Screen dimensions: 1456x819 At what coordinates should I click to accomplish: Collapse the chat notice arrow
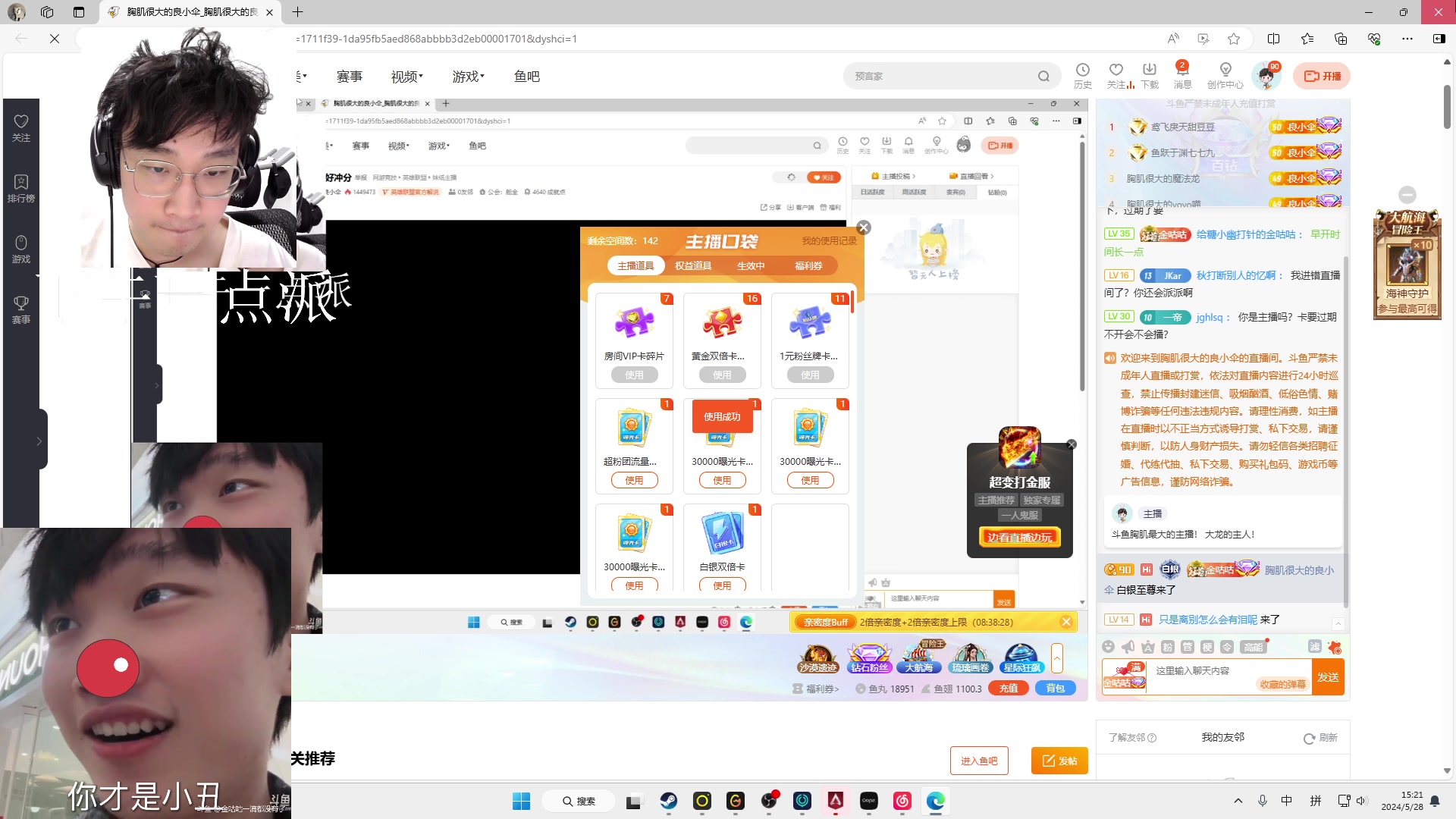click(x=1338, y=623)
